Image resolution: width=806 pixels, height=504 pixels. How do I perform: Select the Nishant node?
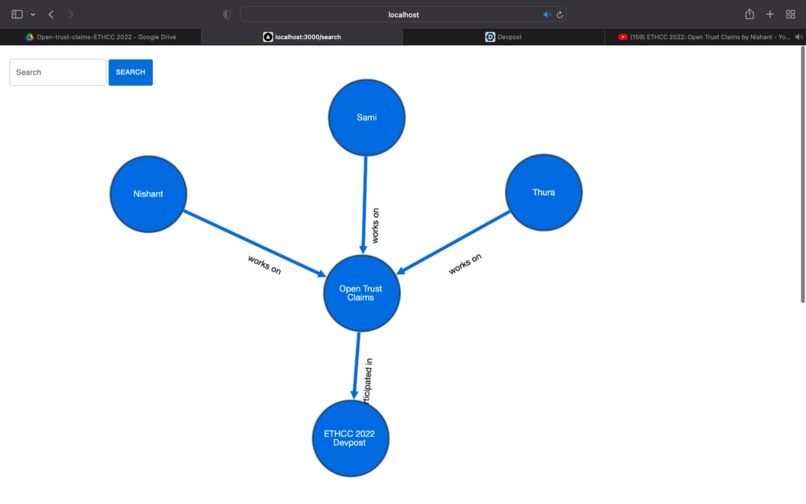(148, 194)
